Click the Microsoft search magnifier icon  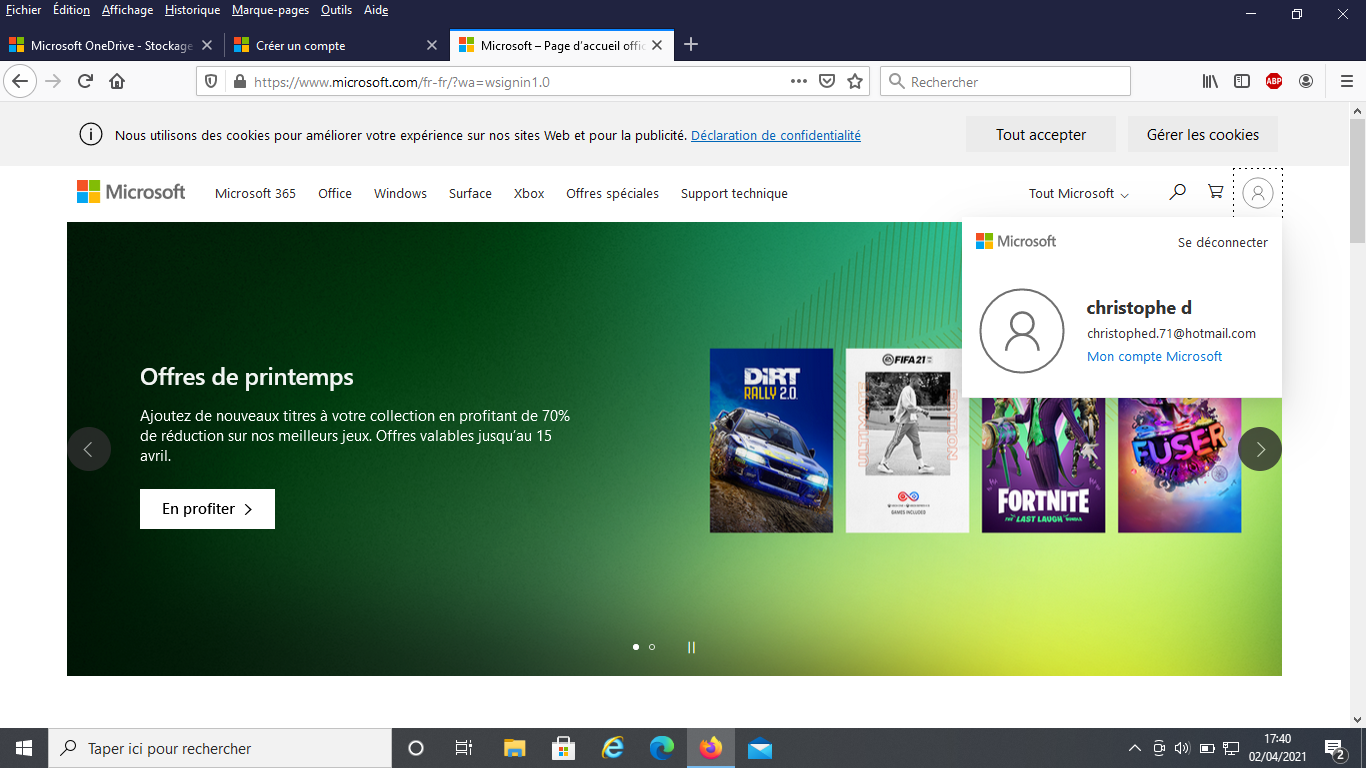click(1177, 192)
